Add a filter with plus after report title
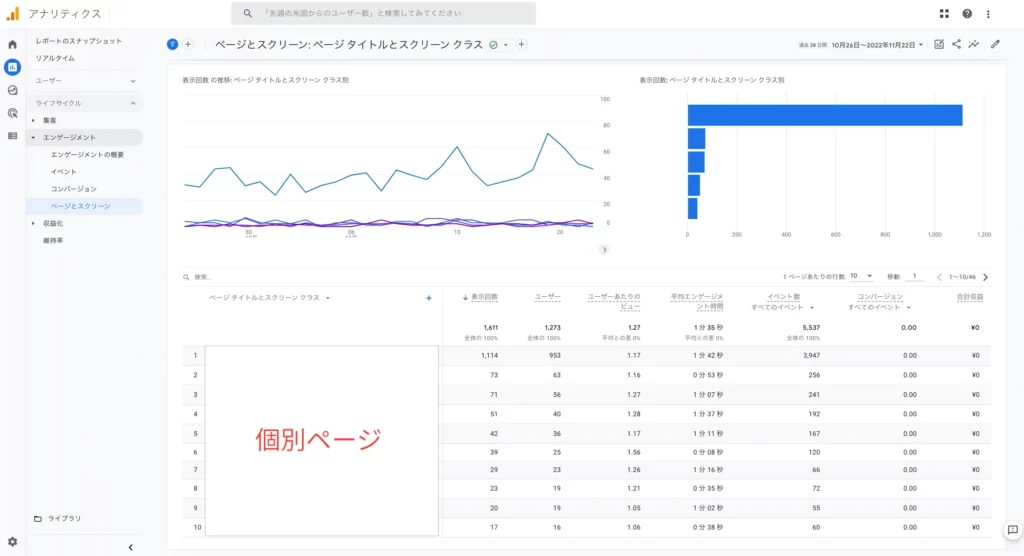The image size is (1024, 556). 521,44
